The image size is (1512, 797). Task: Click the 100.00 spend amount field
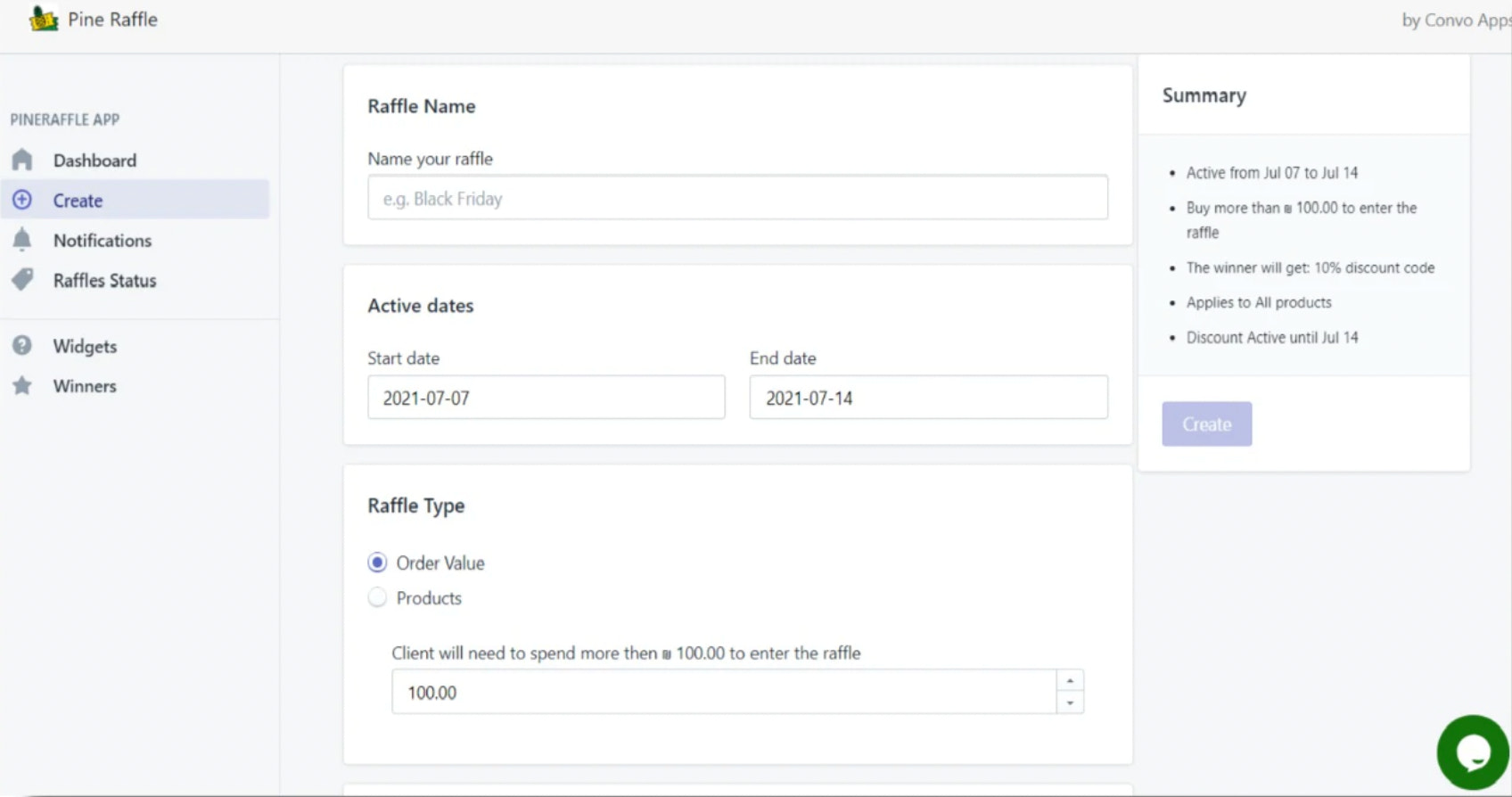[723, 693]
